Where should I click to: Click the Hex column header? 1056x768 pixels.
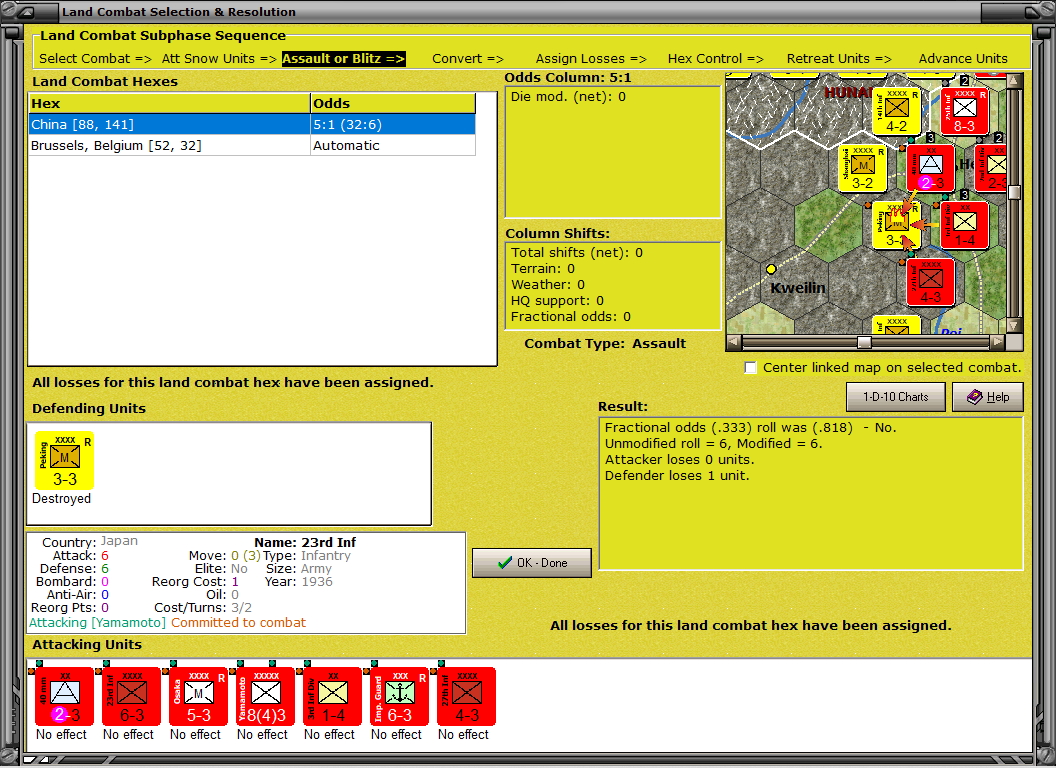coord(170,103)
